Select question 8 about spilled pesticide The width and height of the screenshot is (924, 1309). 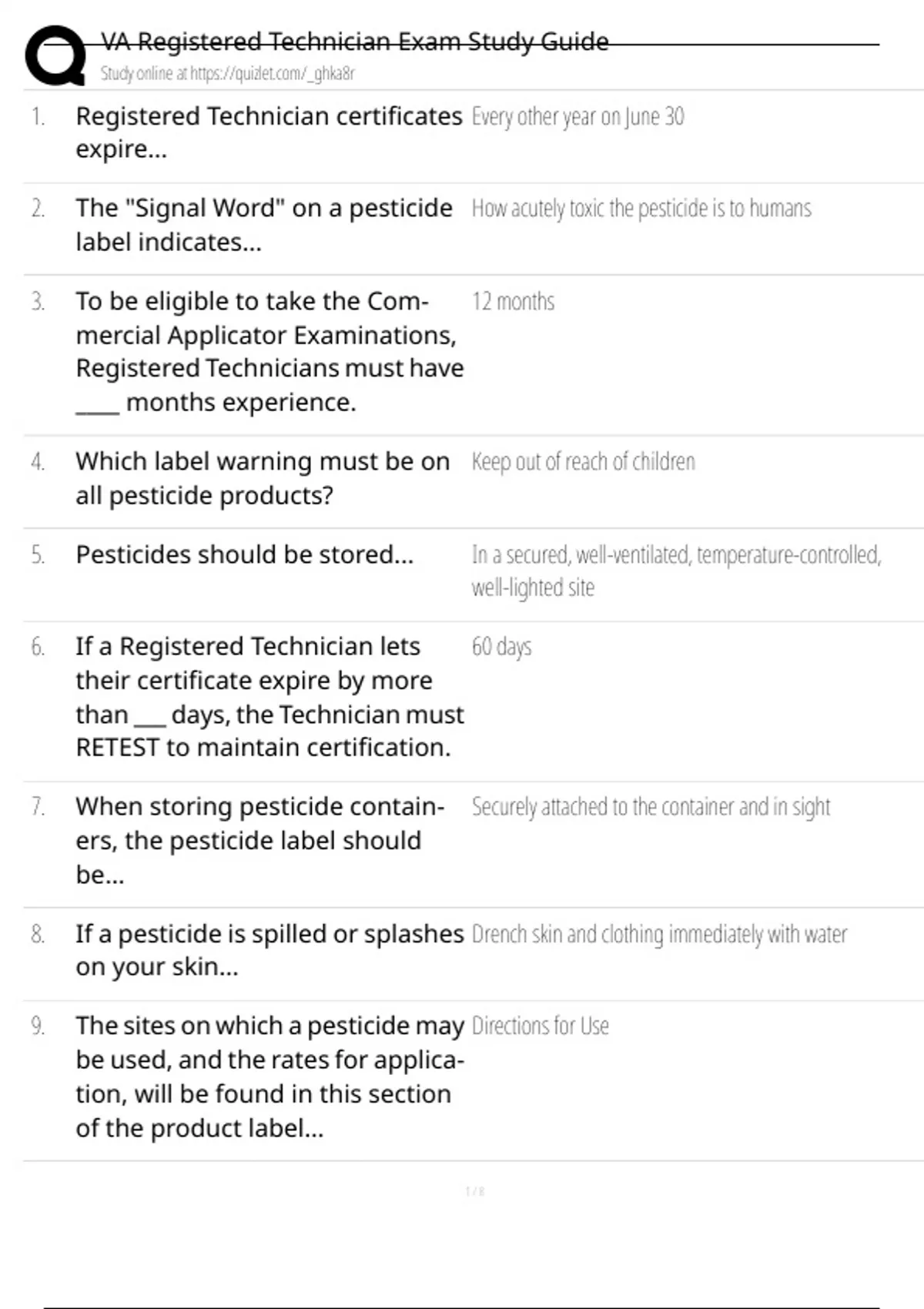[268, 950]
